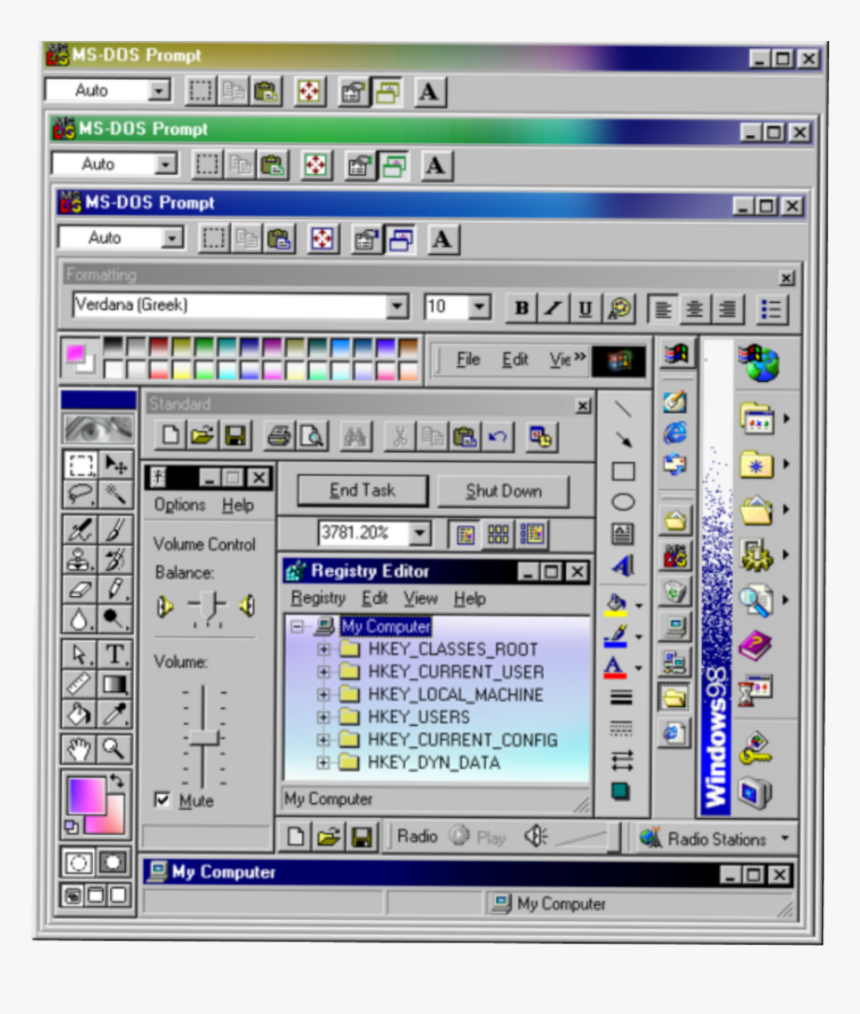Select the Magic Wand tool
Viewport: 860px width, 1014px height.
tap(115, 493)
